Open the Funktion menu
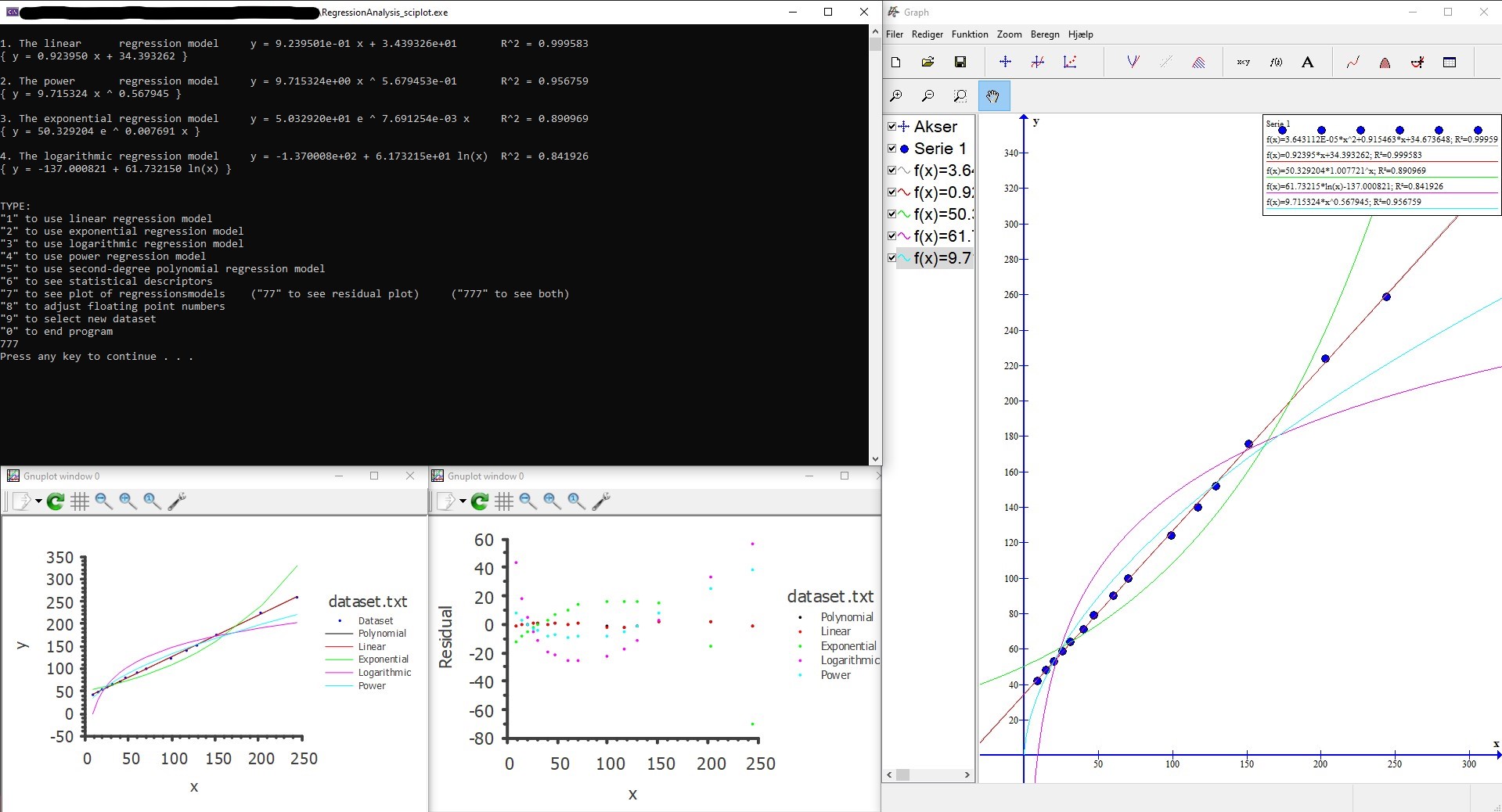Viewport: 1502px width, 812px height. 970,34
